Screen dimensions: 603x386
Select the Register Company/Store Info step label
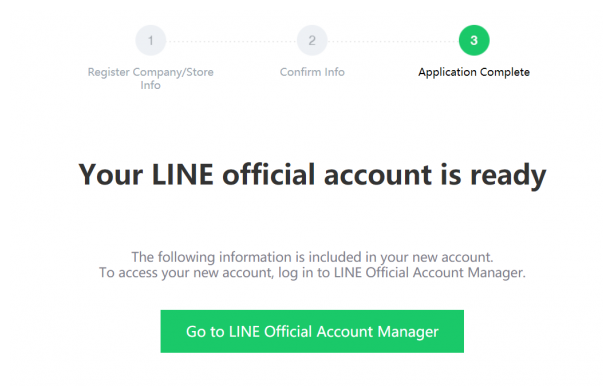click(x=150, y=78)
